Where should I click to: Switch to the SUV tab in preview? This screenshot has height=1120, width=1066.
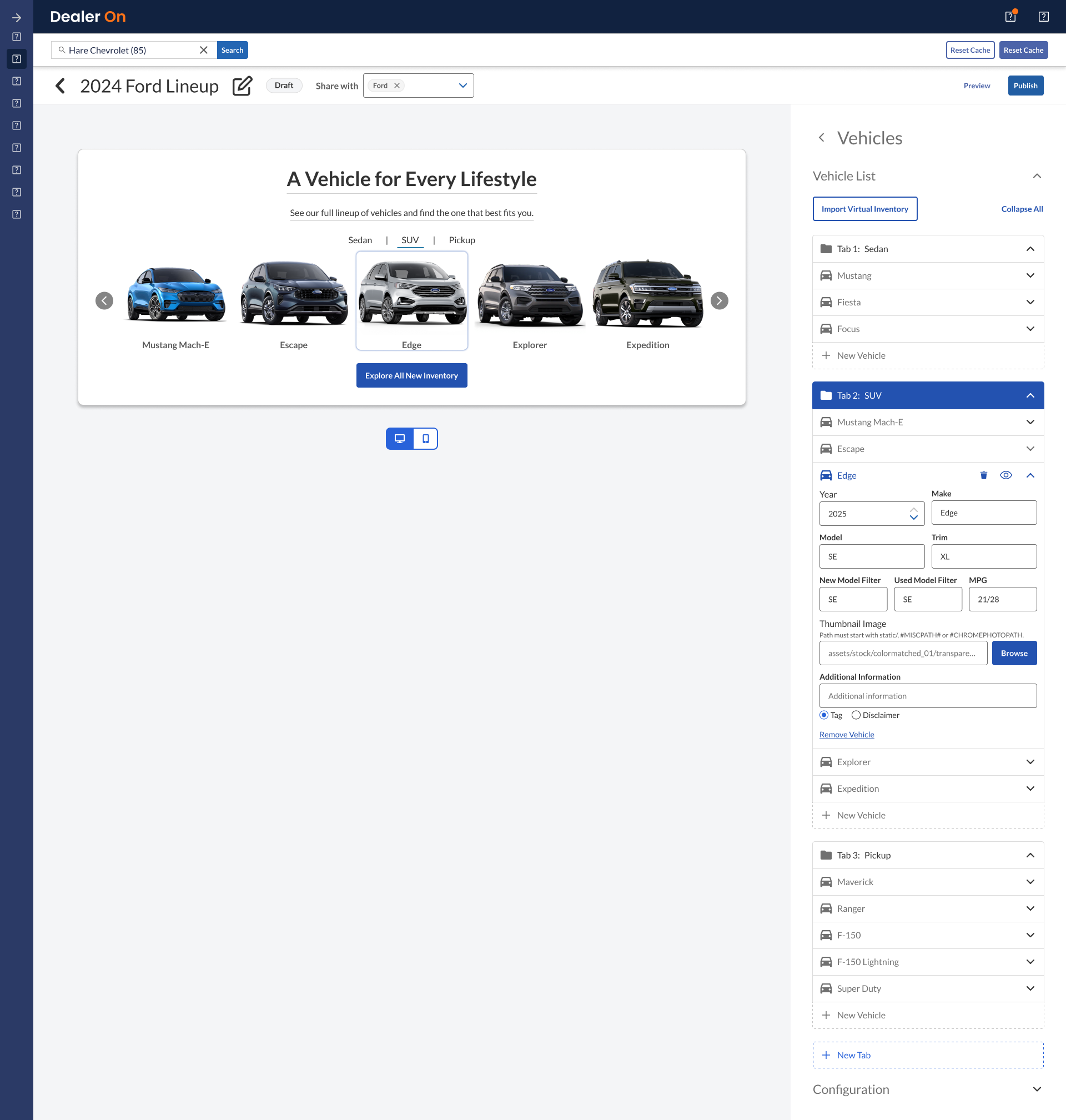(x=410, y=240)
